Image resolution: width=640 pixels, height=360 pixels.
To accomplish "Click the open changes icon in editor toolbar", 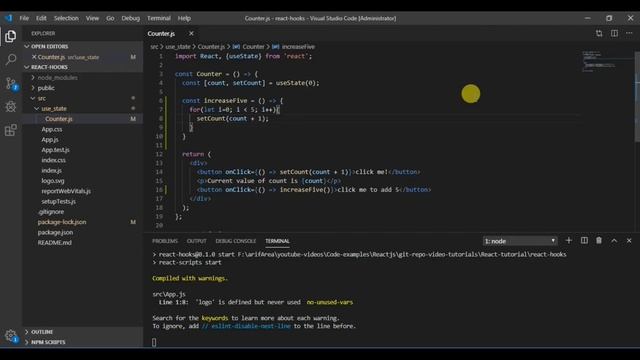I will pos(599,33).
